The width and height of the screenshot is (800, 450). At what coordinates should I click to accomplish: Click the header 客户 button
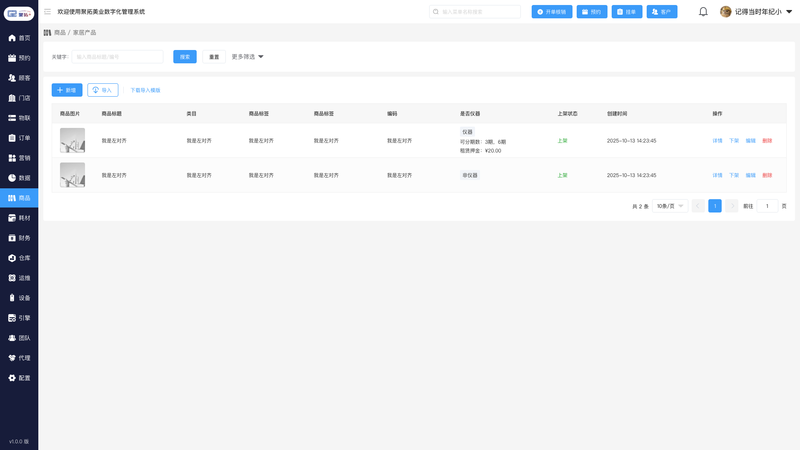[662, 12]
